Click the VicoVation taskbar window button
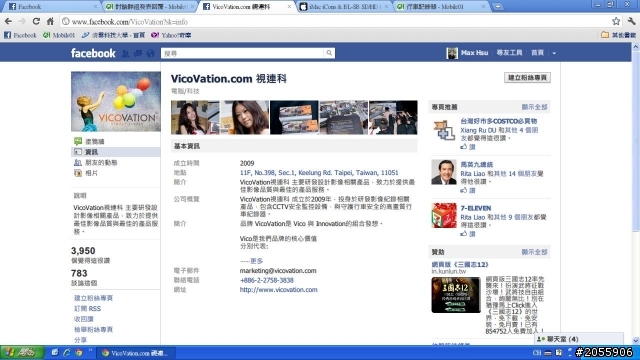The height and width of the screenshot is (360, 640). 136,353
